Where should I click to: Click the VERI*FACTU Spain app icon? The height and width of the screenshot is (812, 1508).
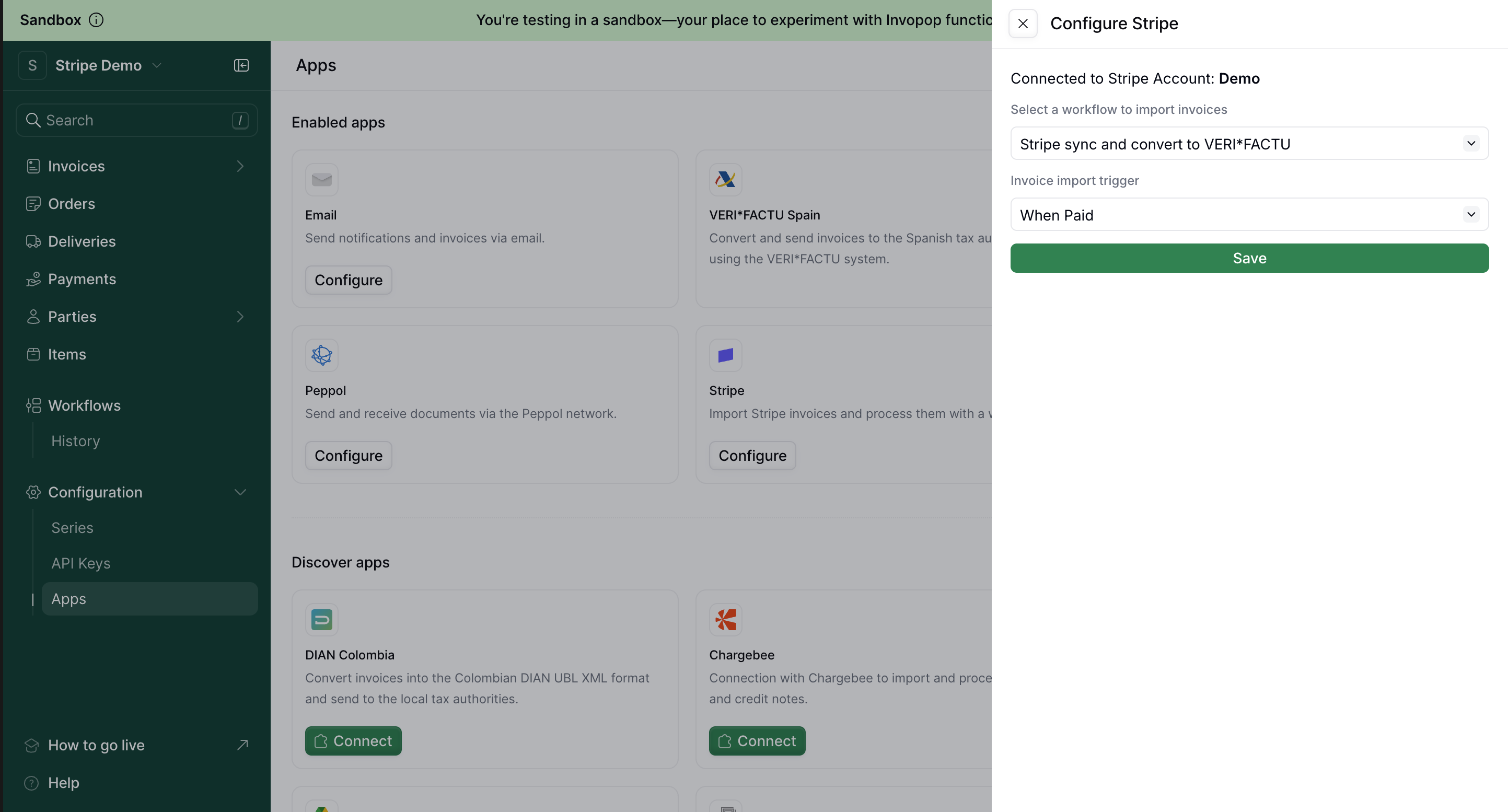click(x=725, y=179)
